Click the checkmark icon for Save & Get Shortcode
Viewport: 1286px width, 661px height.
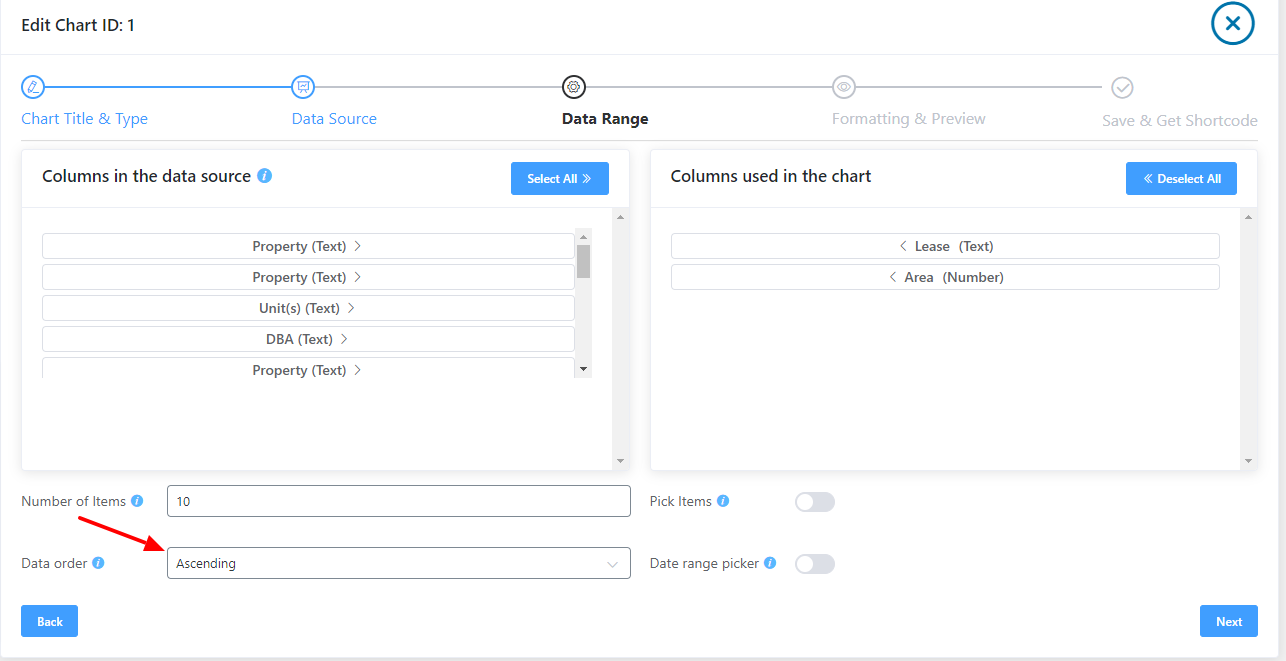(1122, 87)
